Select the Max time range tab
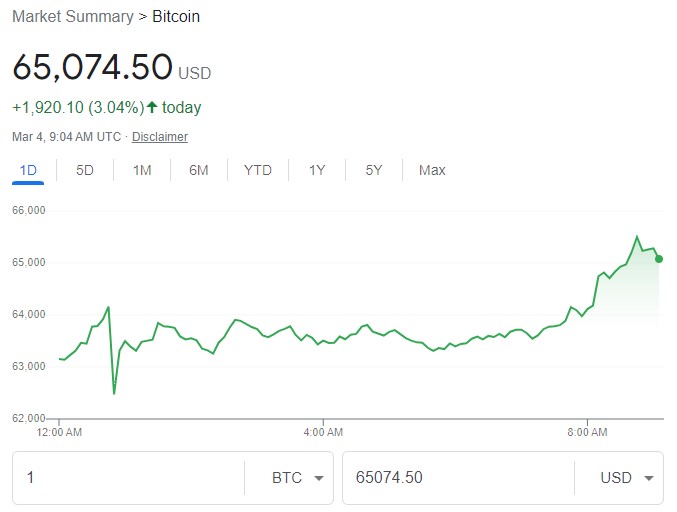This screenshot has width=677, height=512. (x=432, y=170)
